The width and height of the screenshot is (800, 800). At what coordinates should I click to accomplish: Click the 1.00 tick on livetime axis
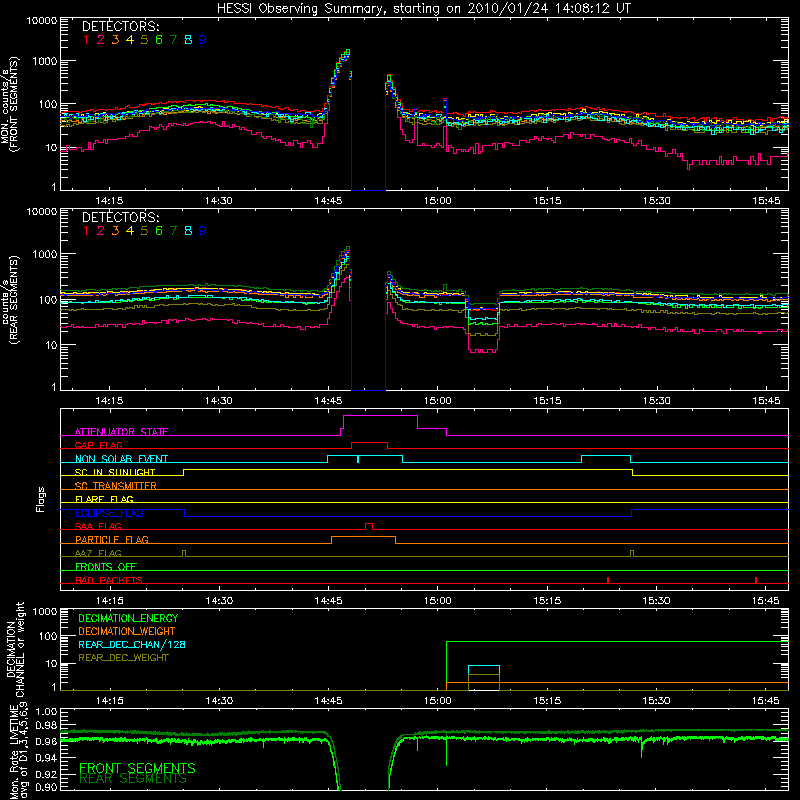pos(46,712)
